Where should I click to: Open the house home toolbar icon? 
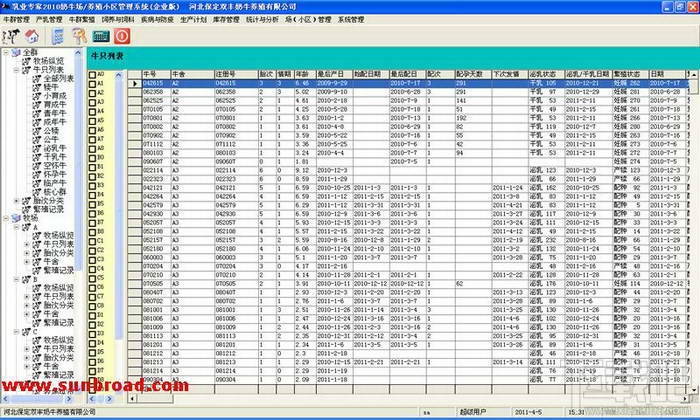click(x=31, y=36)
